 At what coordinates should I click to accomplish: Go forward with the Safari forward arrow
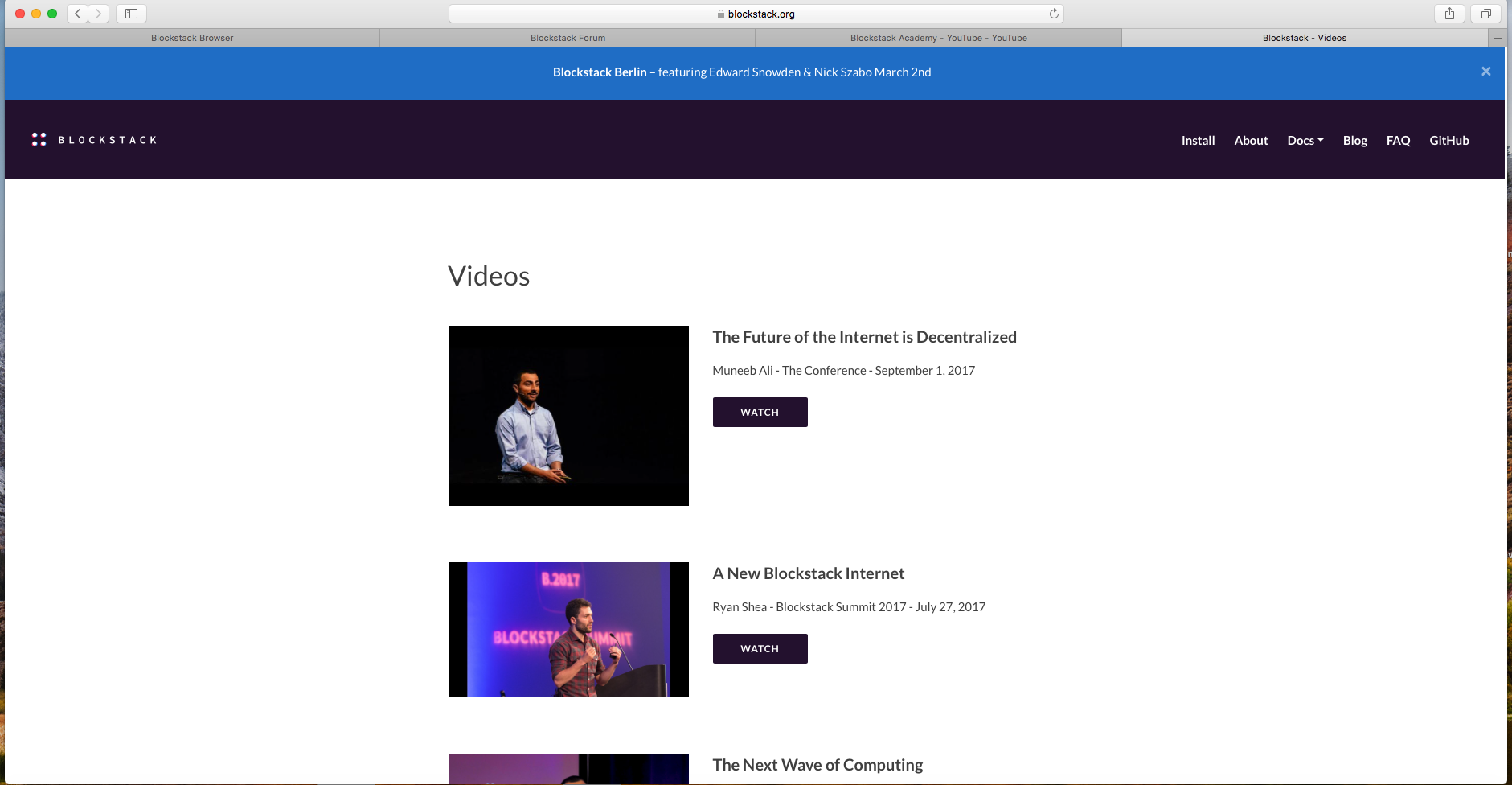click(99, 14)
